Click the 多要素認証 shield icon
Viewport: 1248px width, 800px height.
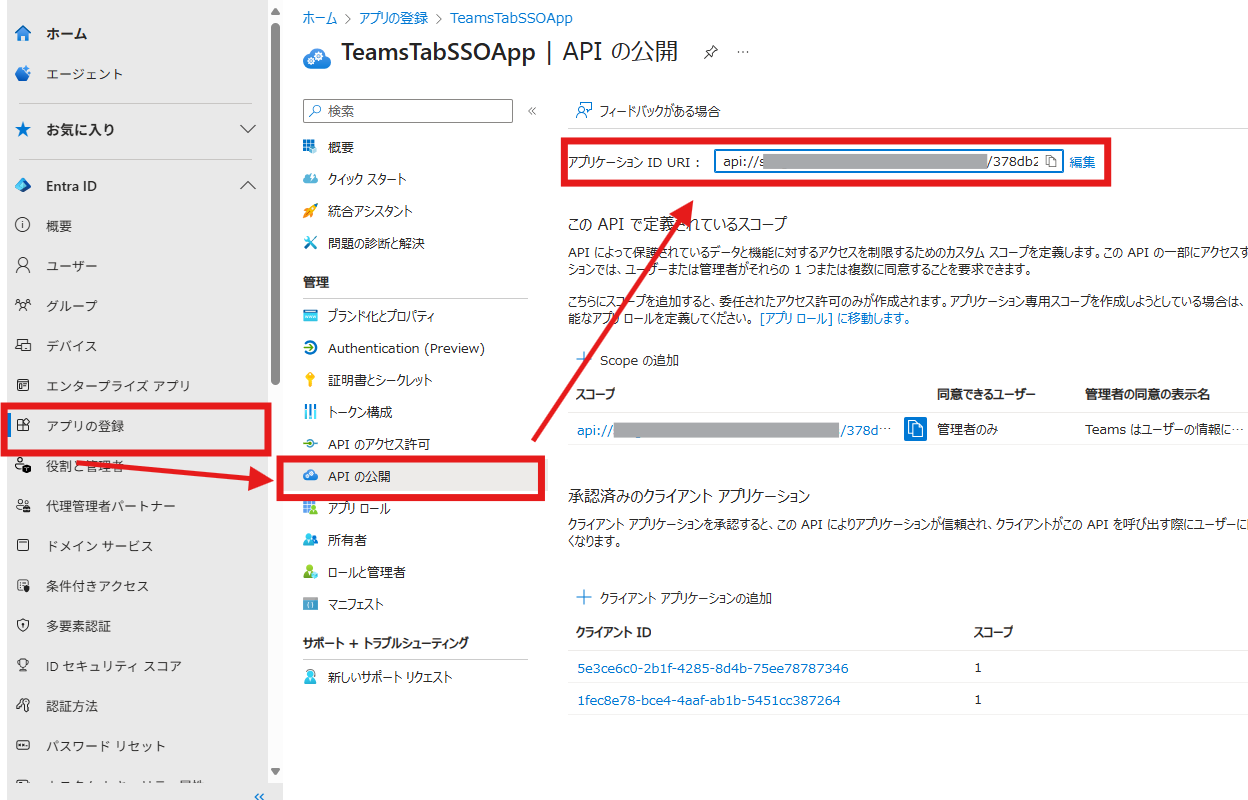23,626
